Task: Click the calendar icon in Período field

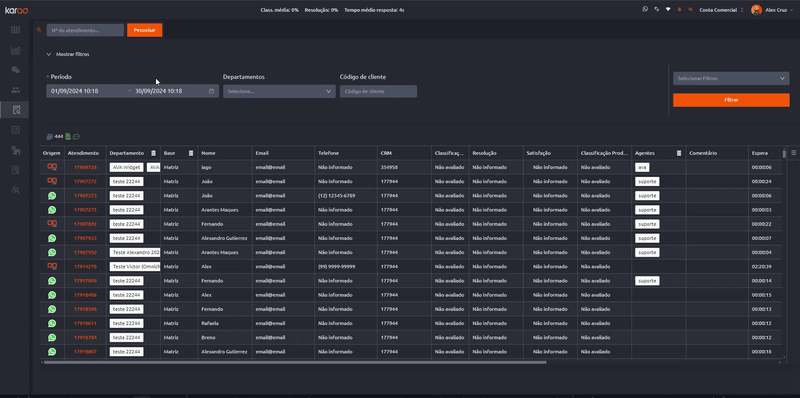Action: click(x=211, y=91)
